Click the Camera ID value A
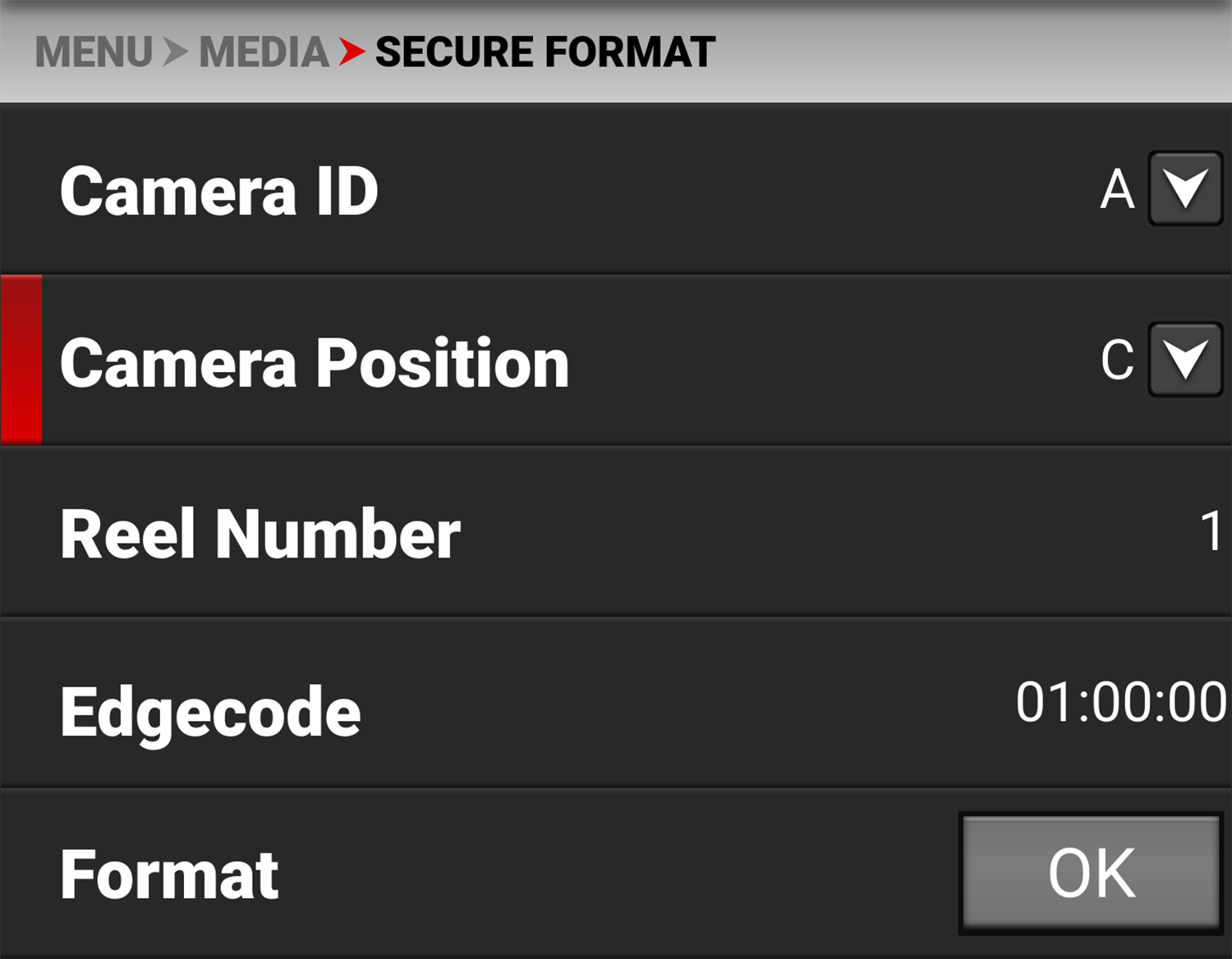 click(x=1117, y=190)
